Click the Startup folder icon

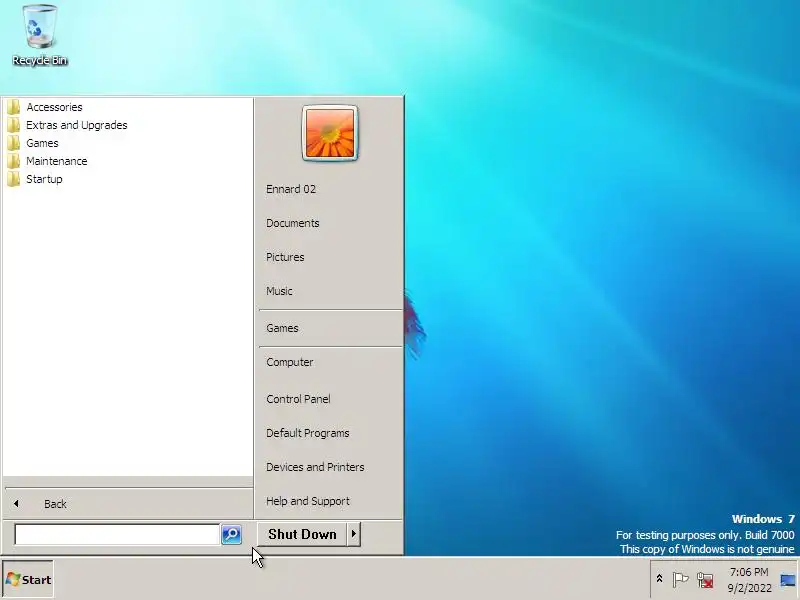(14, 179)
